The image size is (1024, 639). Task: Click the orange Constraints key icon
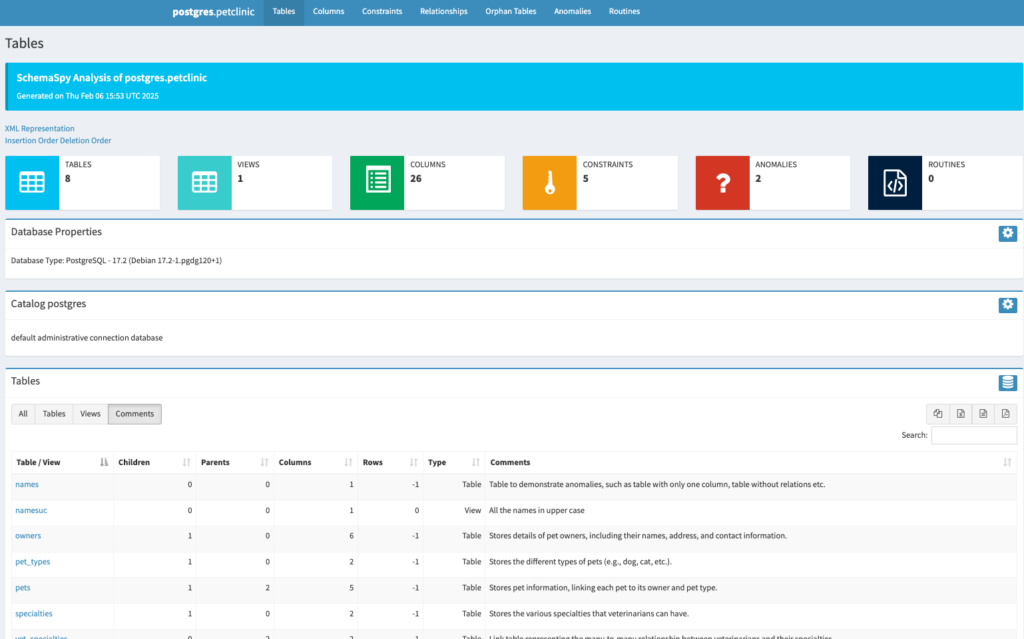tap(549, 182)
